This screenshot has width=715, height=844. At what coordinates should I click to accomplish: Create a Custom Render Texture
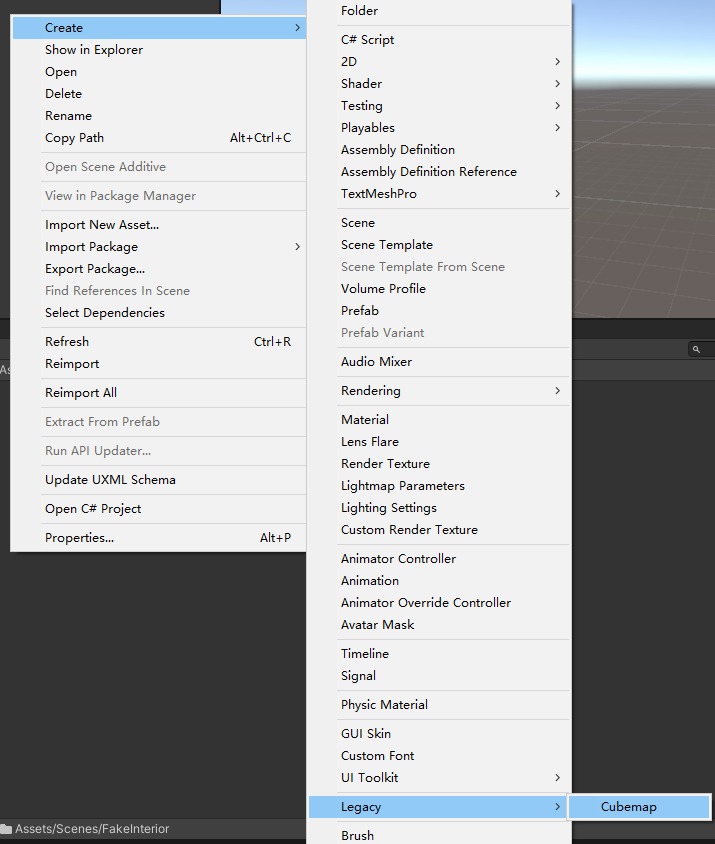click(x=439, y=531)
